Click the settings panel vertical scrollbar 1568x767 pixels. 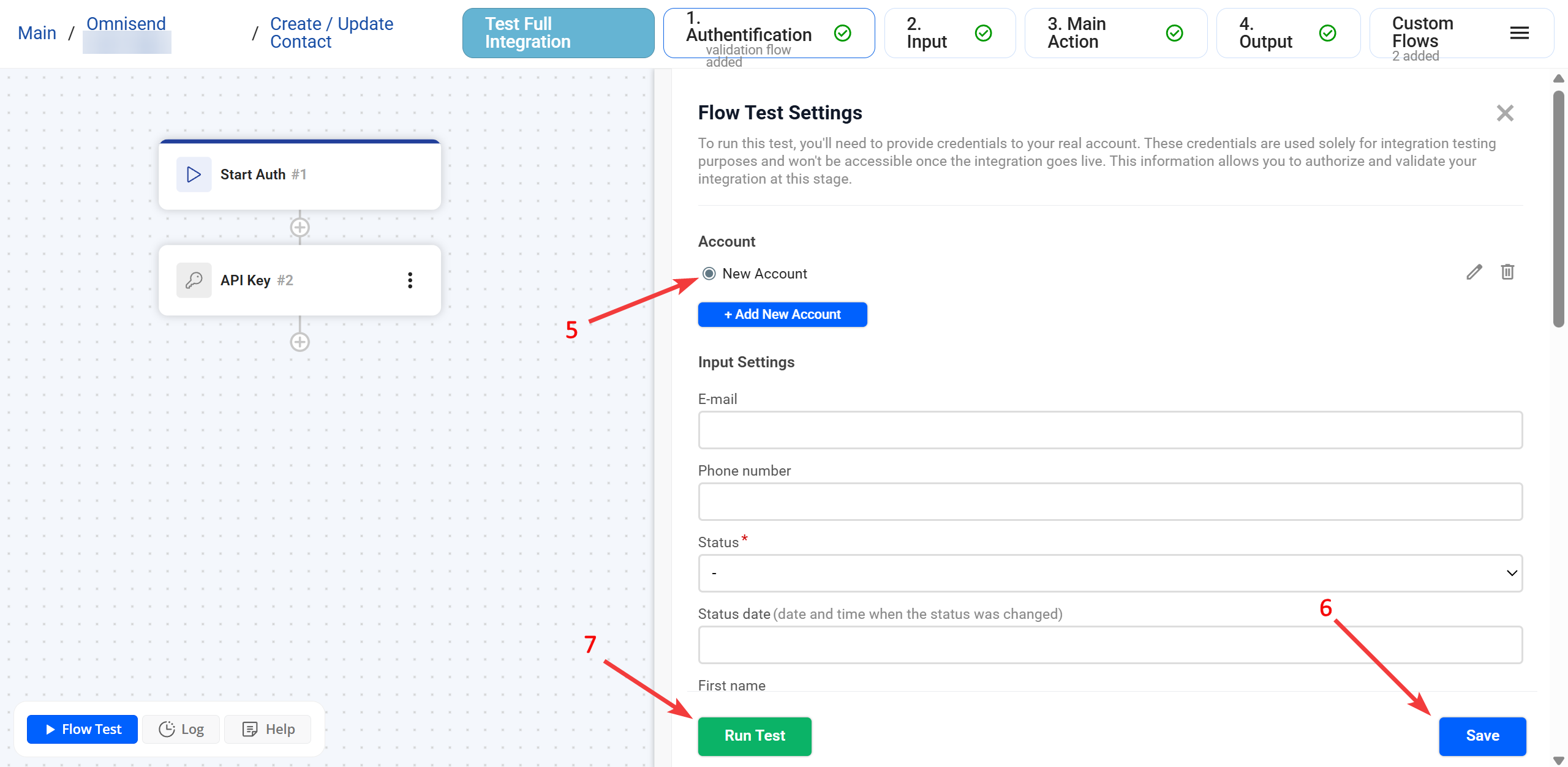1558,208
